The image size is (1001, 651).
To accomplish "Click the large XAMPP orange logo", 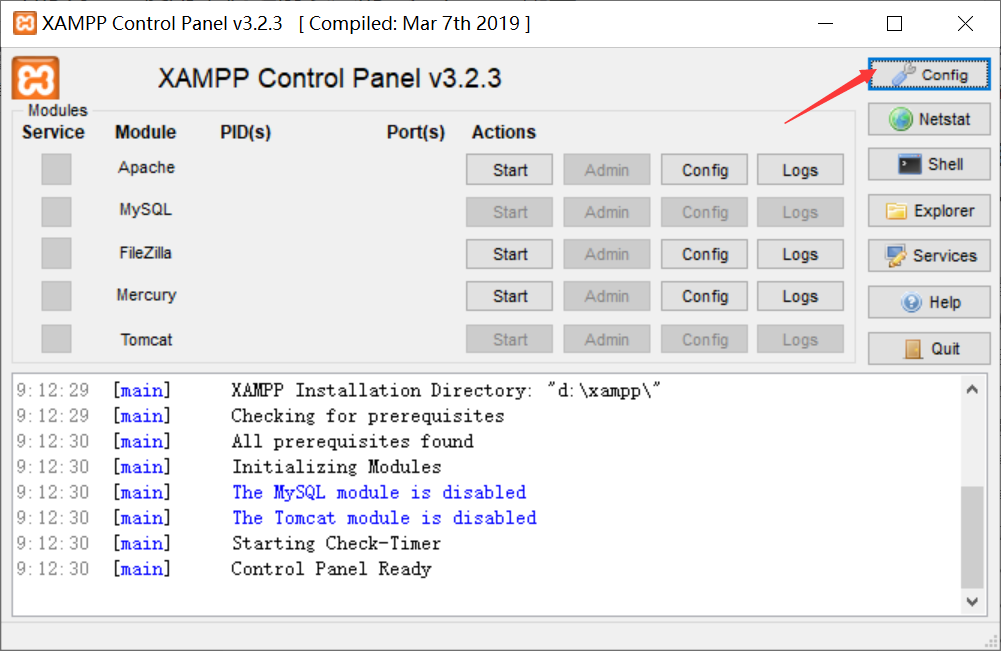I will (36, 79).
